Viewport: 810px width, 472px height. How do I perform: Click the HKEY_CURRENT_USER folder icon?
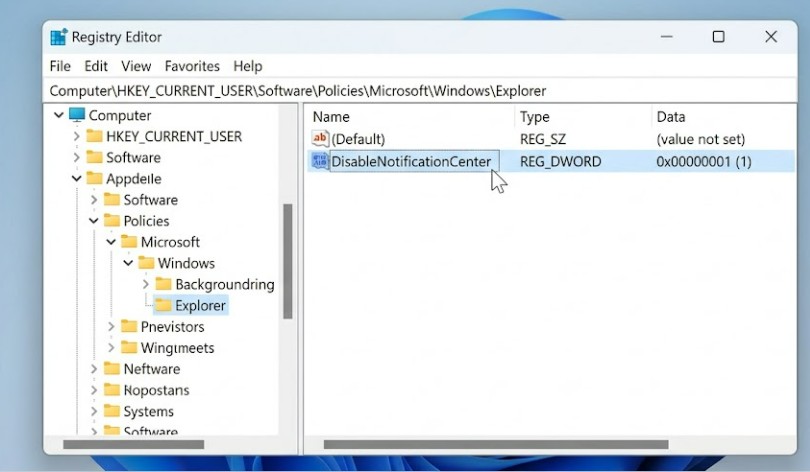(95, 136)
